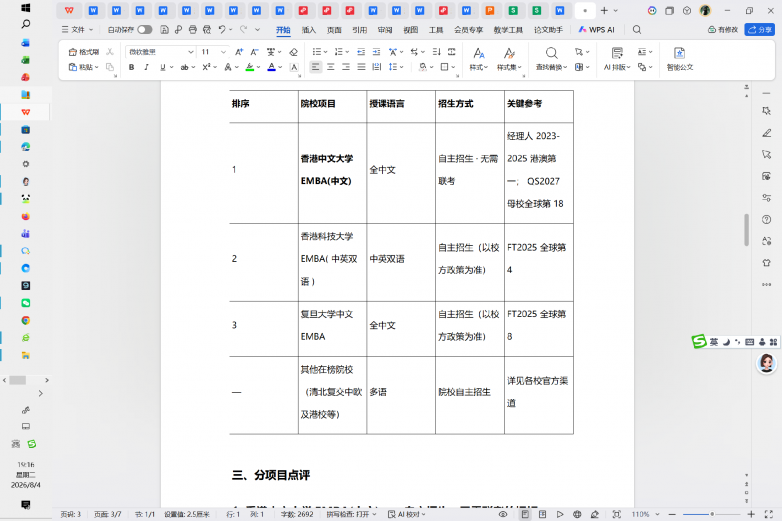Click the zoom slider handle
Viewport: 782px width, 521px height.
pos(712,514)
